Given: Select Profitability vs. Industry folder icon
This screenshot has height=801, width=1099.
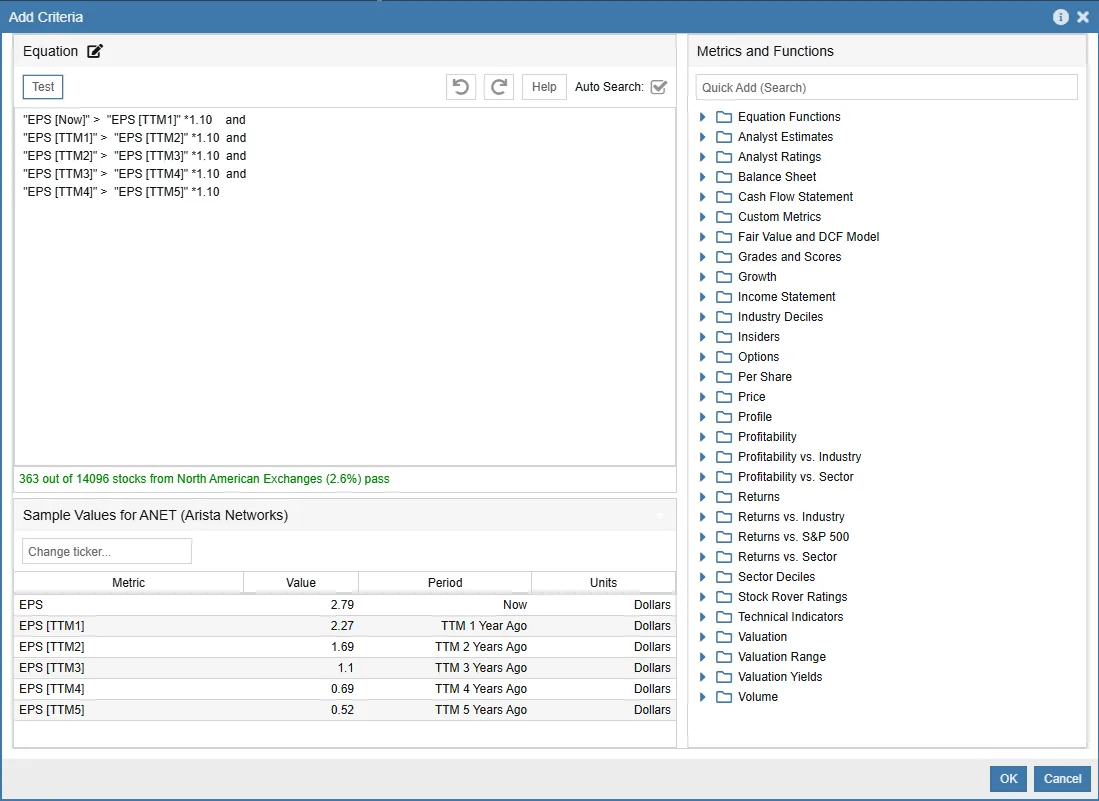Looking at the screenshot, I should point(724,457).
